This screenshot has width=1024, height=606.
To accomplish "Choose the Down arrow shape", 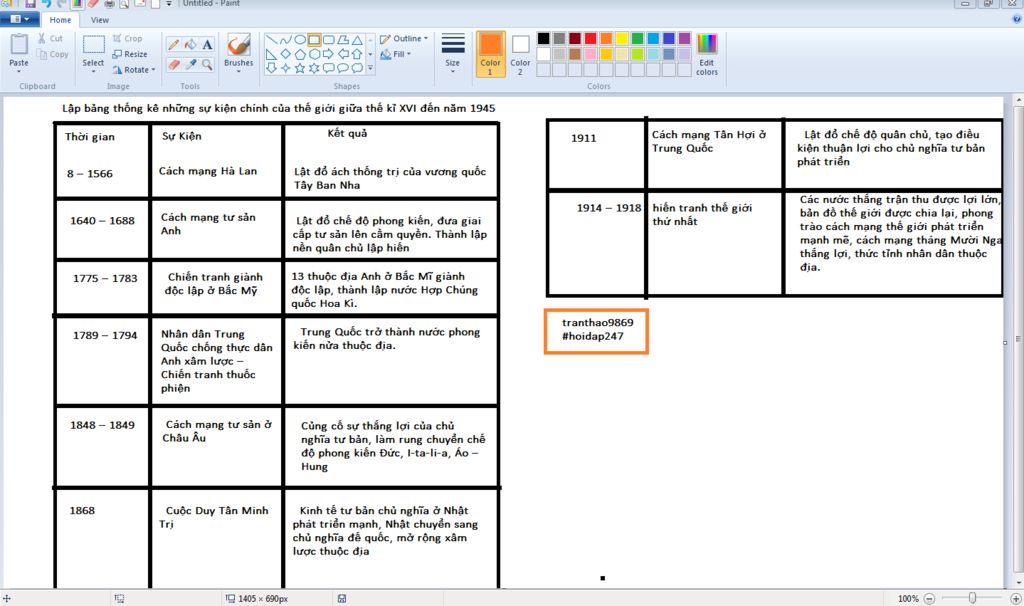I will [x=271, y=67].
